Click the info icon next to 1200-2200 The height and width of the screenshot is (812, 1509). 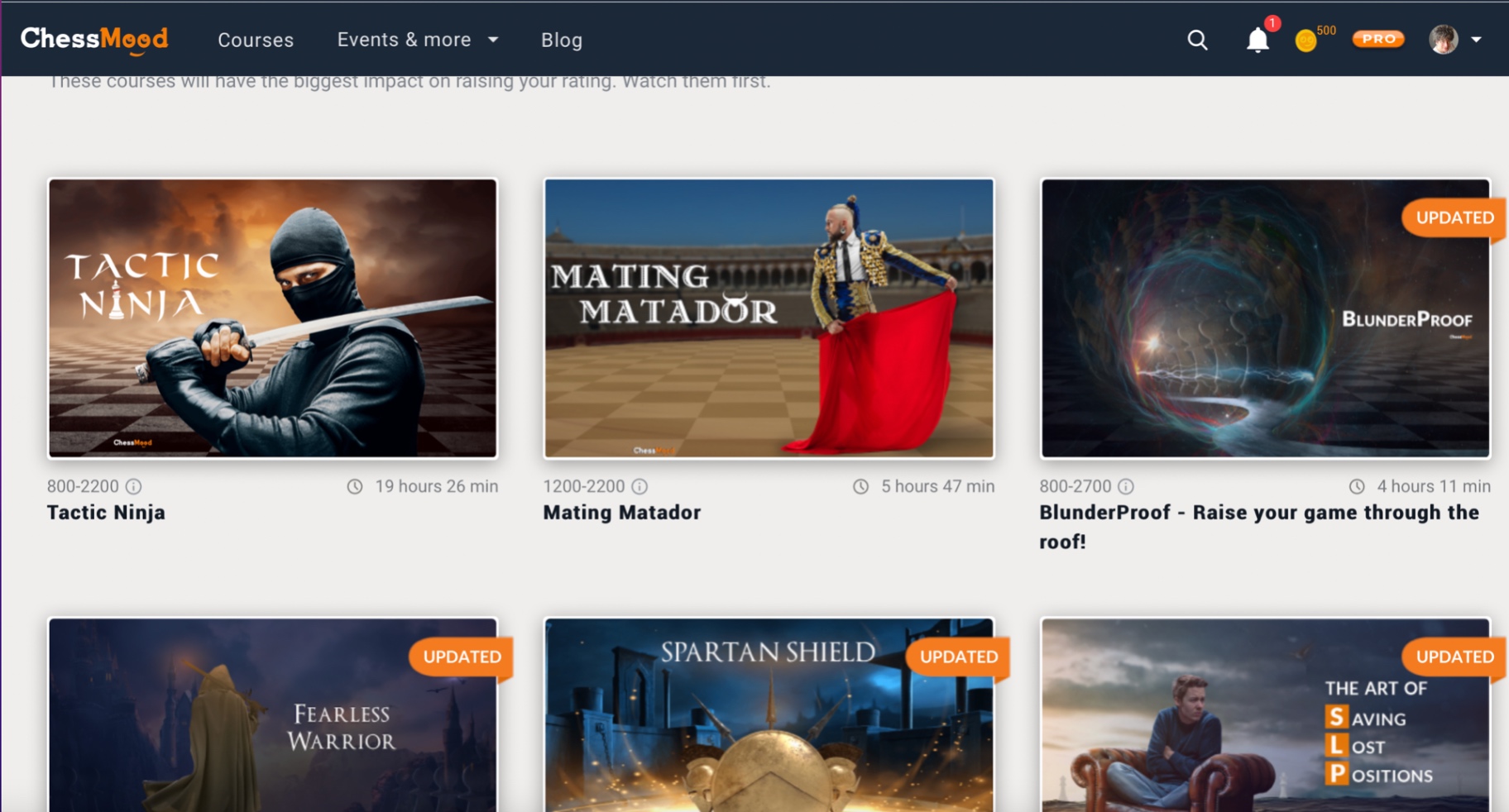click(640, 486)
